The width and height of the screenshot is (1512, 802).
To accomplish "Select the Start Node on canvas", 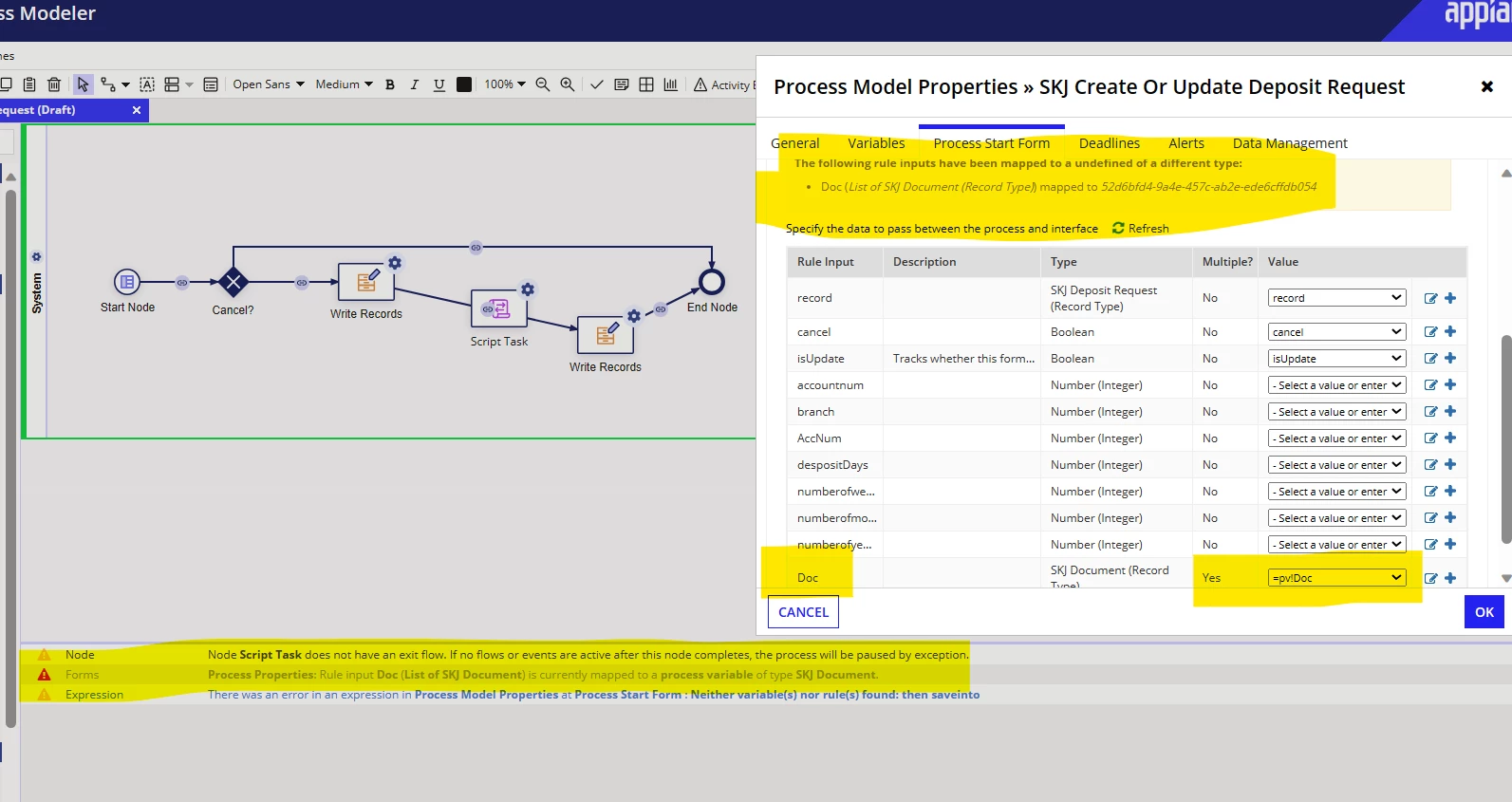I will tap(127, 282).
